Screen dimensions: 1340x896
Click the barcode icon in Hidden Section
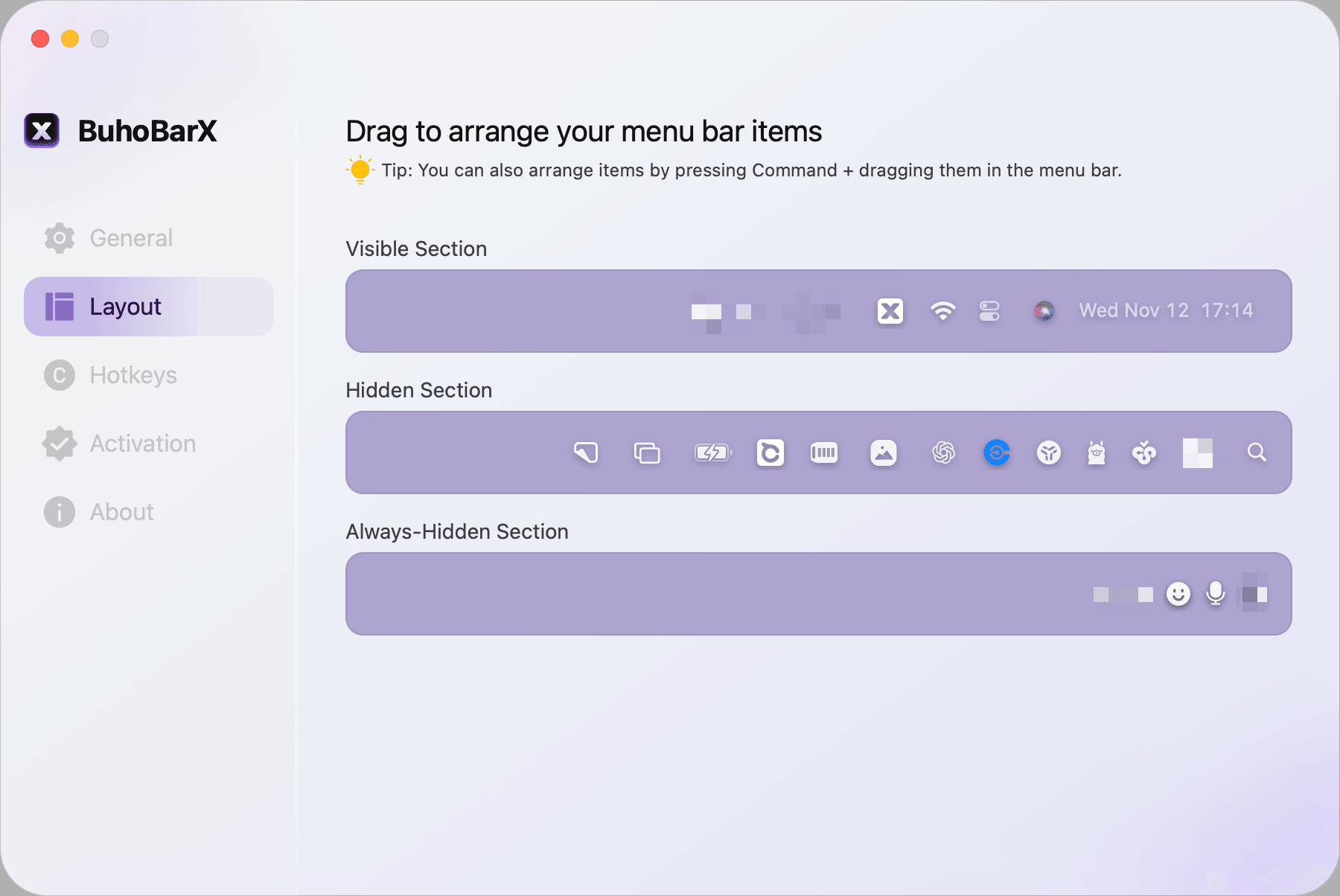pos(824,452)
